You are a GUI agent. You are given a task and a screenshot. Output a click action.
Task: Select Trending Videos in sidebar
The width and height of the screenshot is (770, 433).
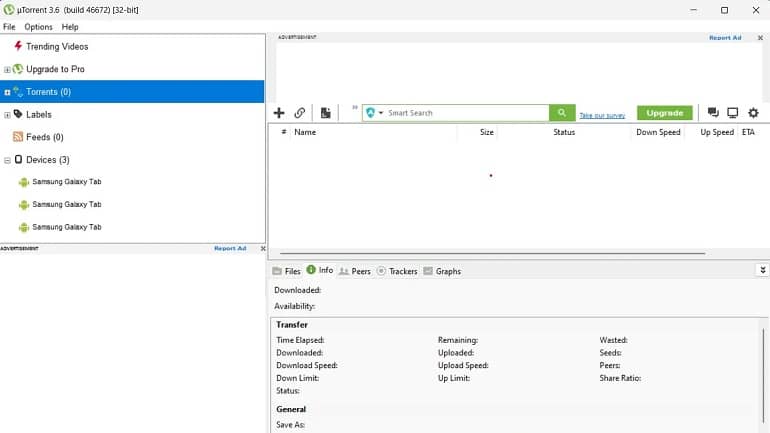[57, 47]
